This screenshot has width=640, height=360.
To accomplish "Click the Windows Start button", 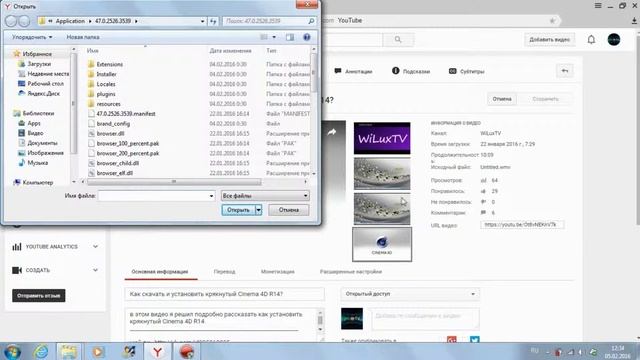I will 12,351.
